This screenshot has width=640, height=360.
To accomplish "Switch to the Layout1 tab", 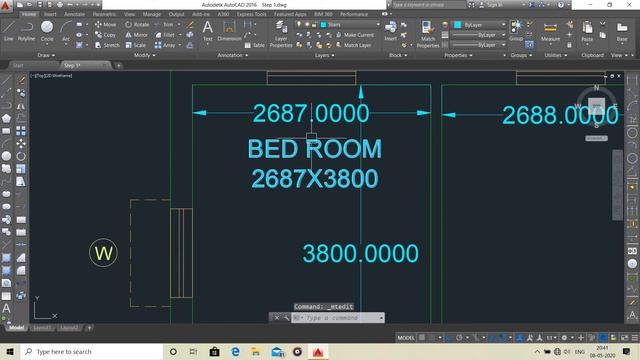I will point(42,328).
